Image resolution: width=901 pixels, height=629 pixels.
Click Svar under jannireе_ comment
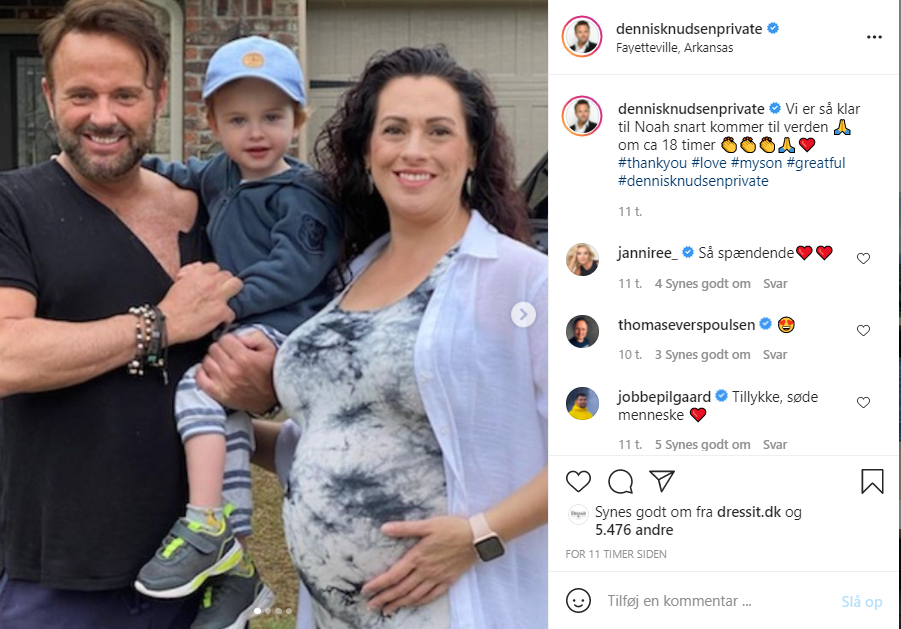pyautogui.click(x=775, y=284)
